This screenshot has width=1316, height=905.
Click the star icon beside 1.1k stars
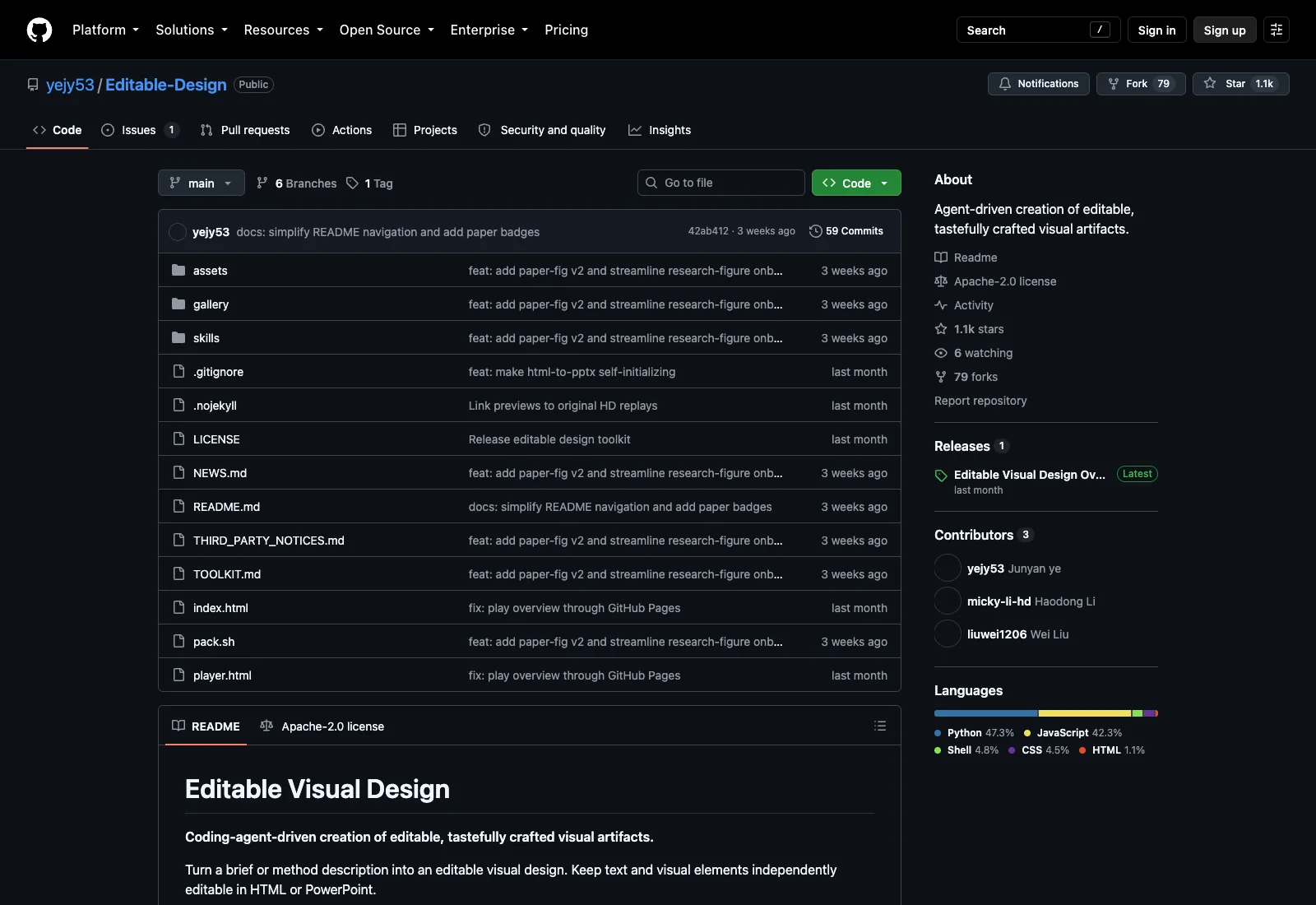click(941, 329)
